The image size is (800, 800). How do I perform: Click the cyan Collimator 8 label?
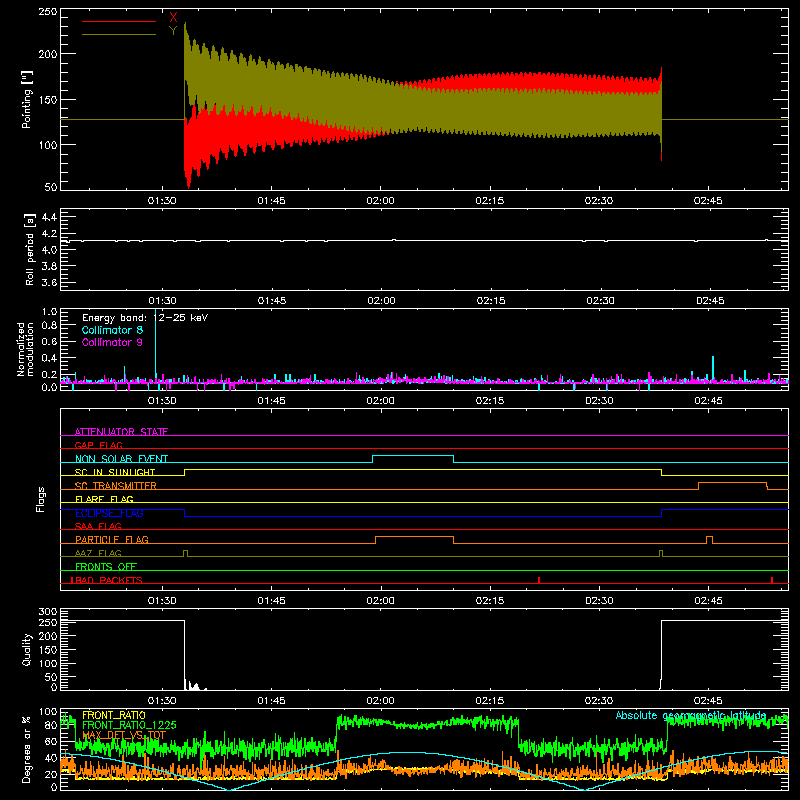pyautogui.click(x=112, y=330)
